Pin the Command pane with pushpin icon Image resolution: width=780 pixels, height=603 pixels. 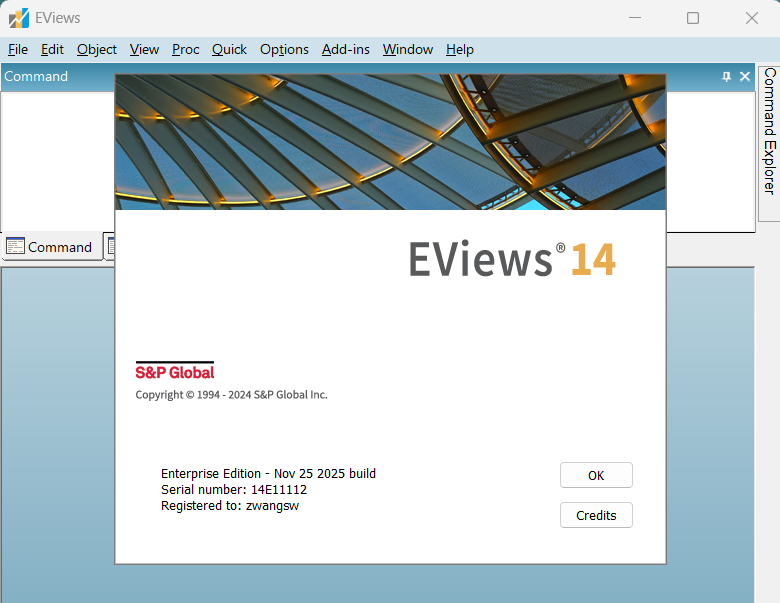pos(727,76)
